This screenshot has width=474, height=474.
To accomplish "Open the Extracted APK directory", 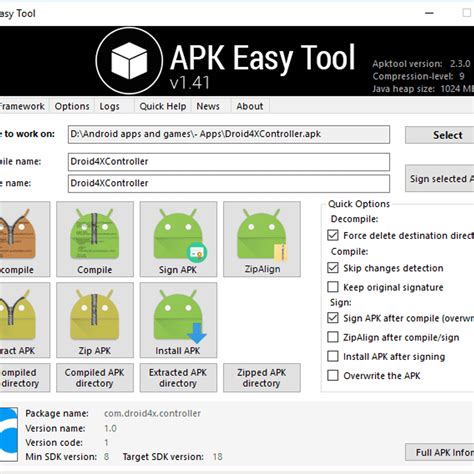I will (178, 378).
